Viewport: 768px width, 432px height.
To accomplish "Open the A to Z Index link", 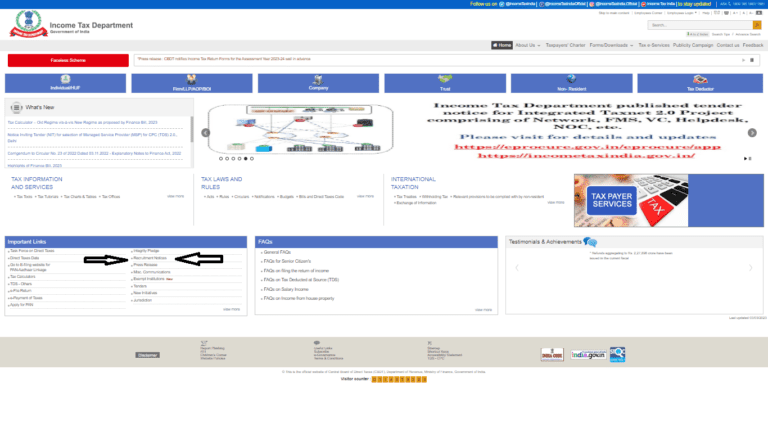I will coord(697,34).
